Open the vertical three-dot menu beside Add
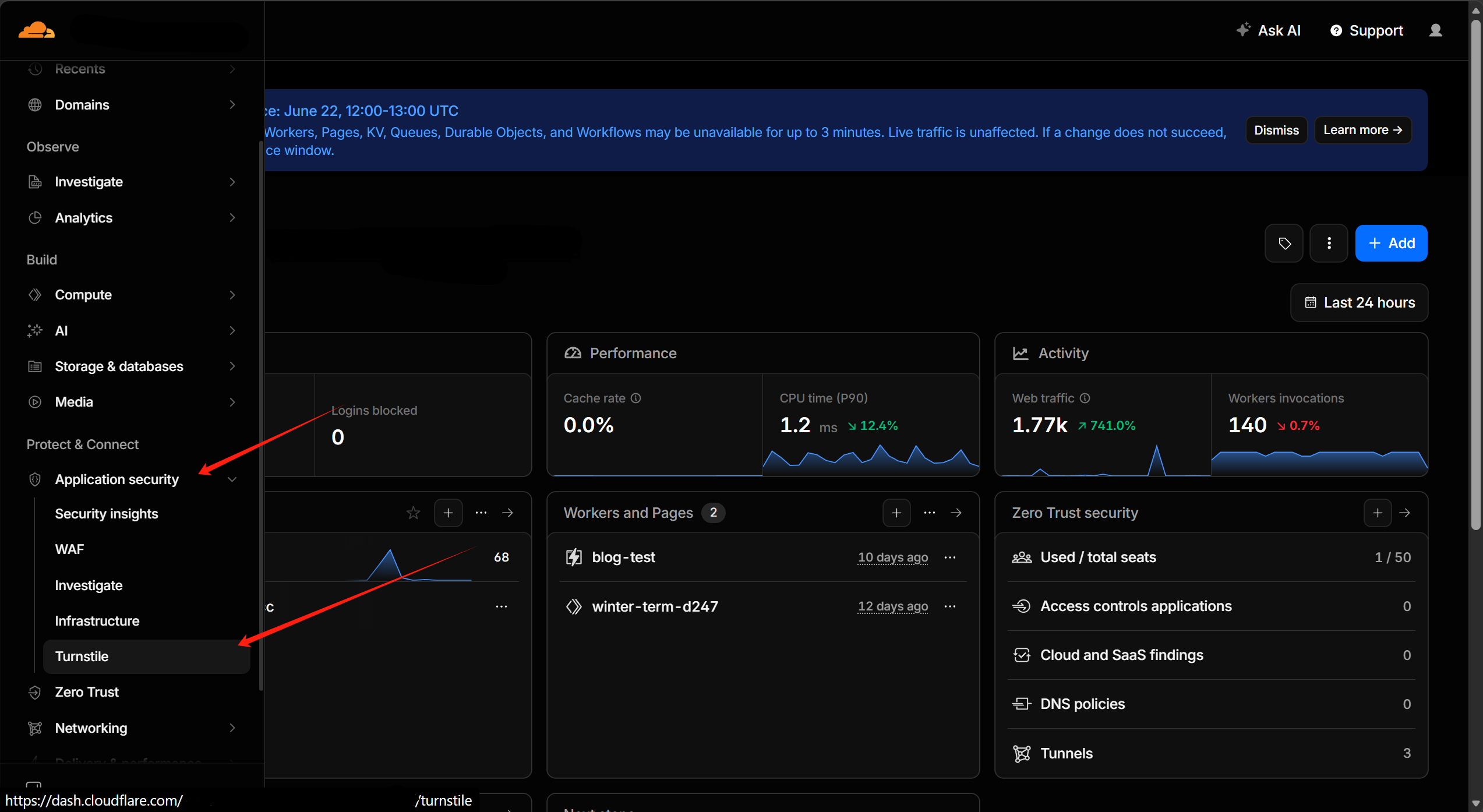Viewport: 1483px width, 812px height. (1329, 243)
